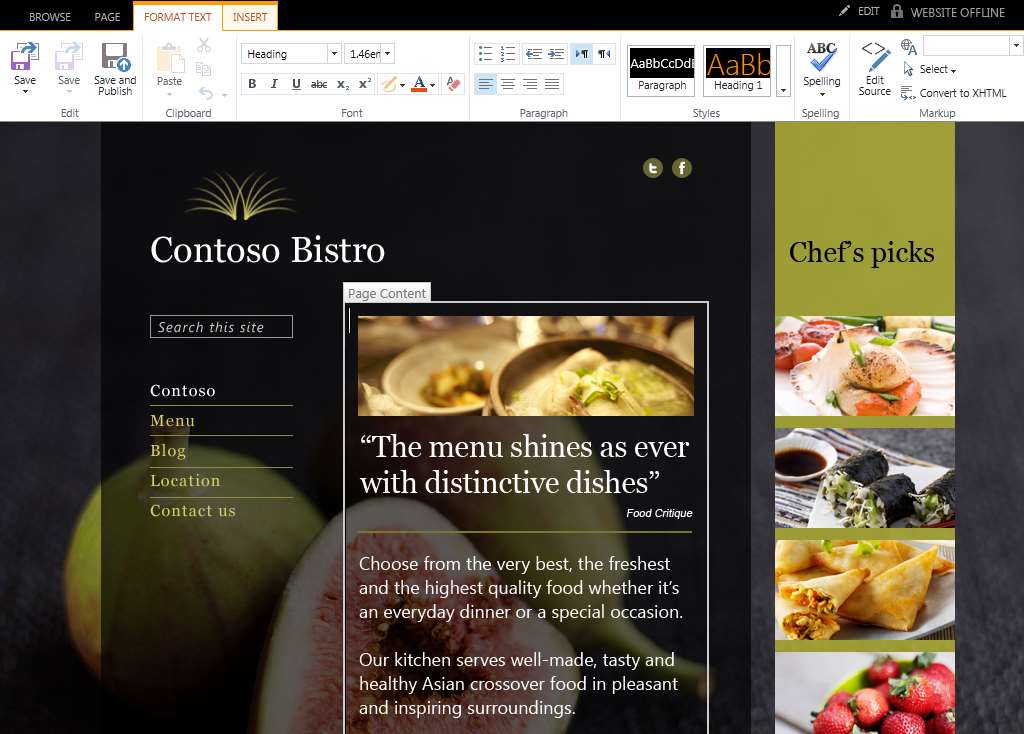
Task: Open the Spelling dropdown arrow
Action: click(x=822, y=95)
